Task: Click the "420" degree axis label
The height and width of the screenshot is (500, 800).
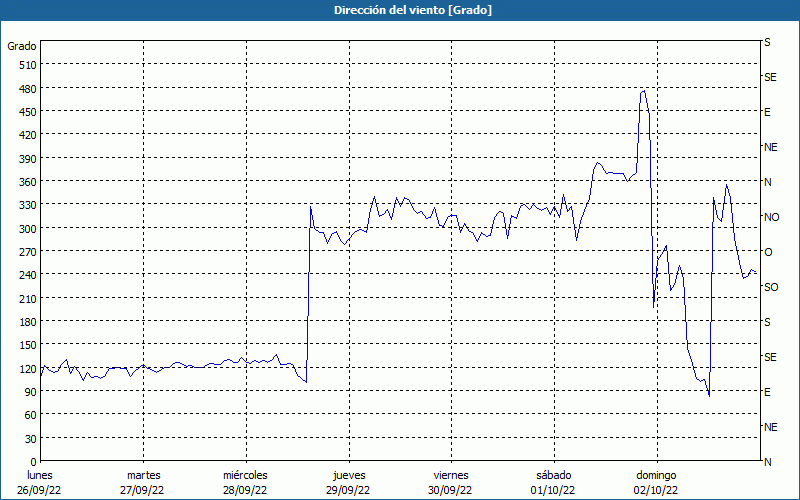Action: pyautogui.click(x=28, y=135)
